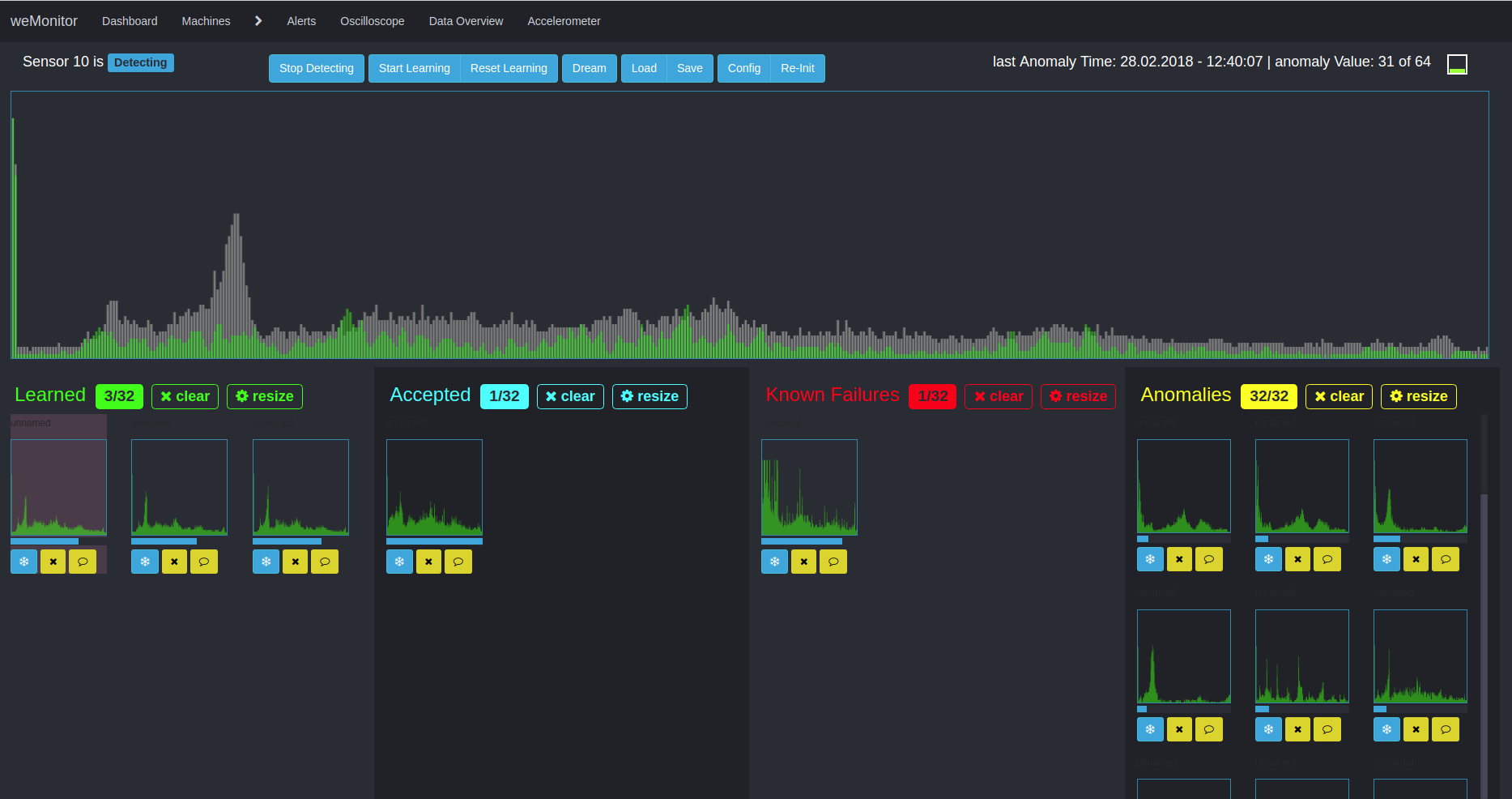The width and height of the screenshot is (1512, 799).
Task: Select the Accepted pattern thumbnail
Action: 434,487
